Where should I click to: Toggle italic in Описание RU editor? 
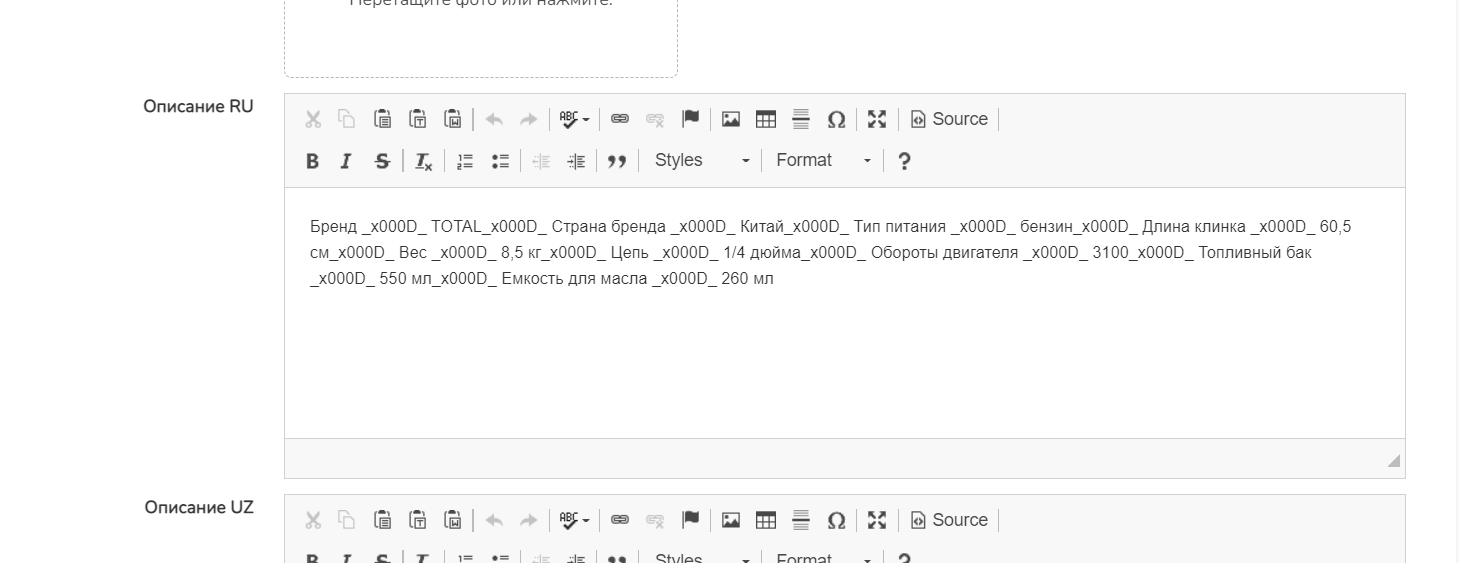tap(347, 161)
